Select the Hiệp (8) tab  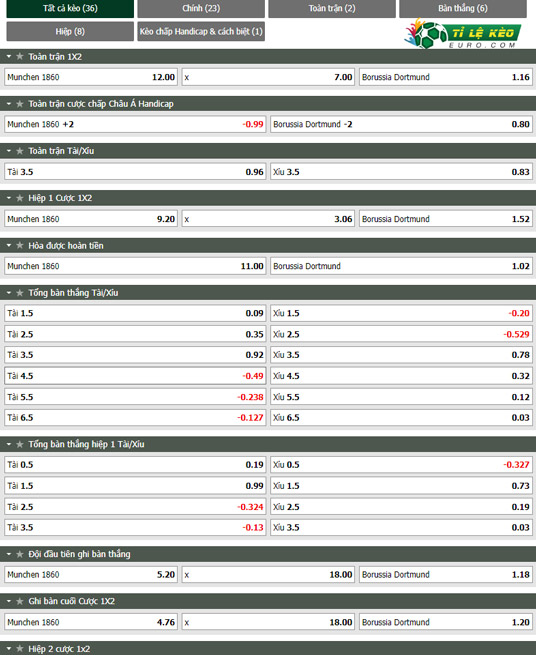point(70,31)
